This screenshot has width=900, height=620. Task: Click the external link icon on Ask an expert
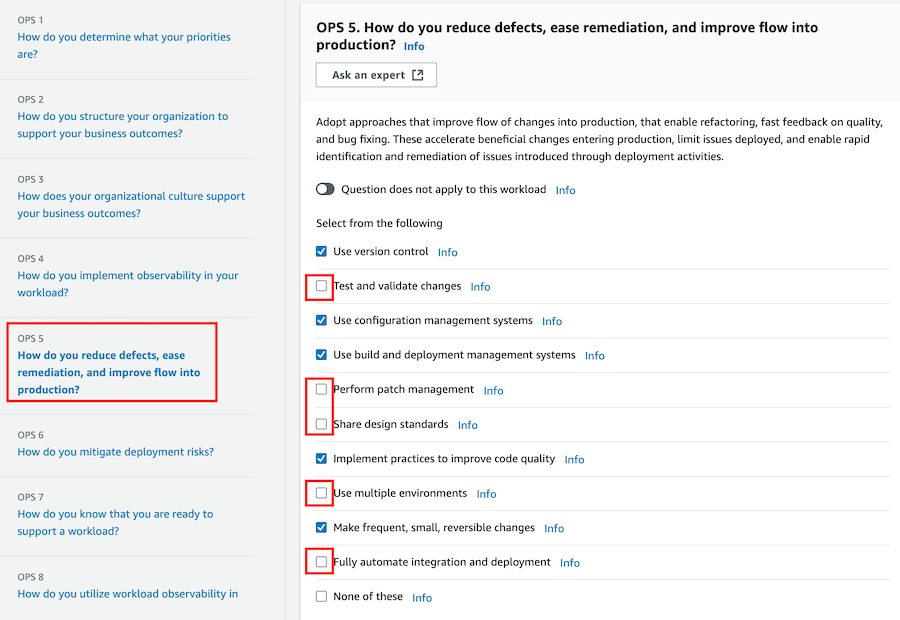point(418,75)
